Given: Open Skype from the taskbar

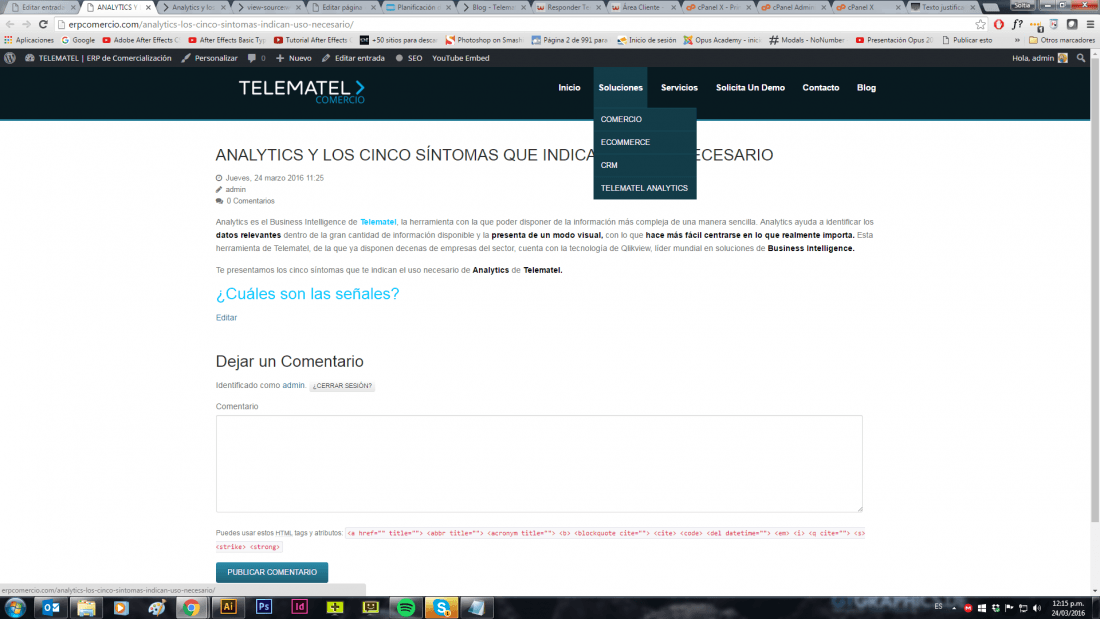Looking at the screenshot, I should click(441, 608).
